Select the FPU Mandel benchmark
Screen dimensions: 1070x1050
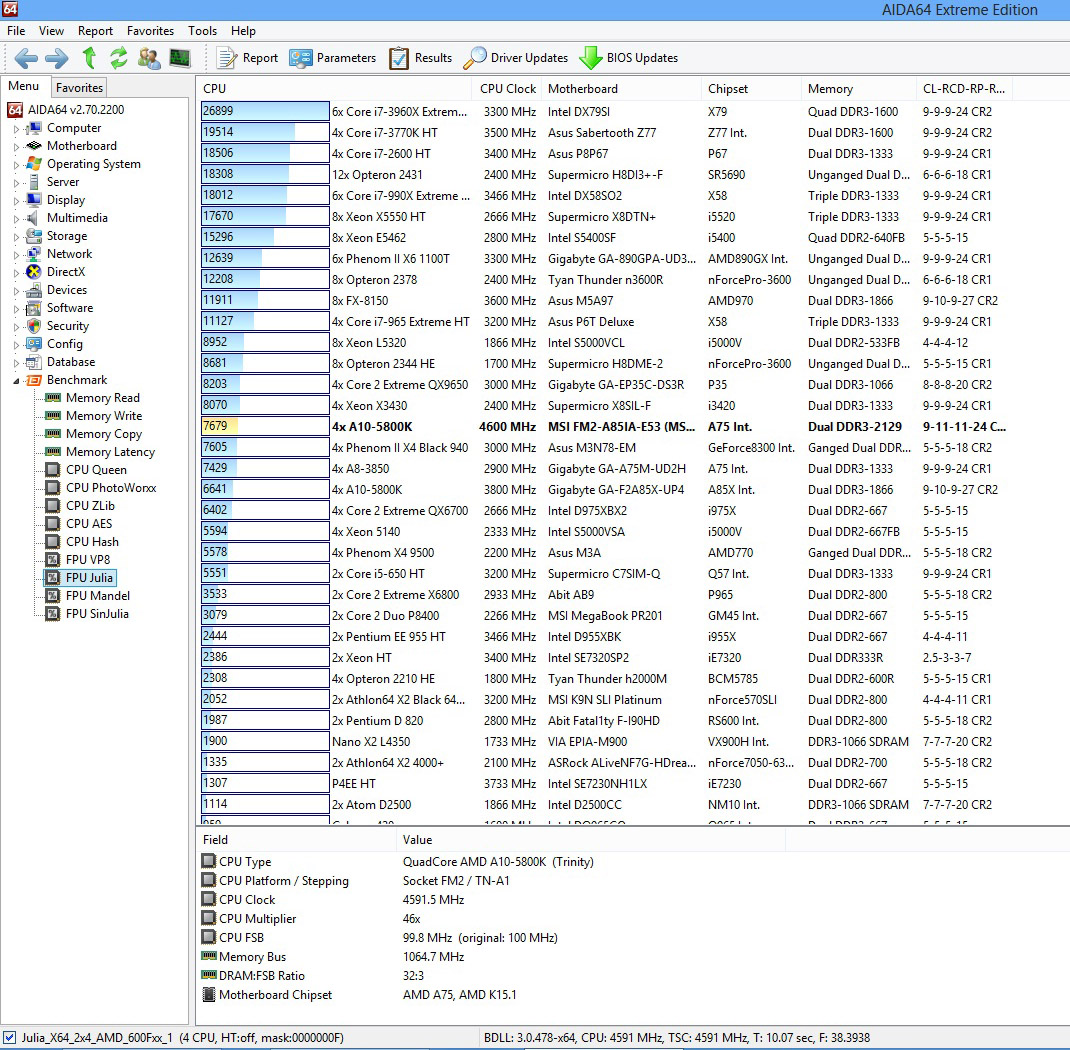tap(87, 596)
